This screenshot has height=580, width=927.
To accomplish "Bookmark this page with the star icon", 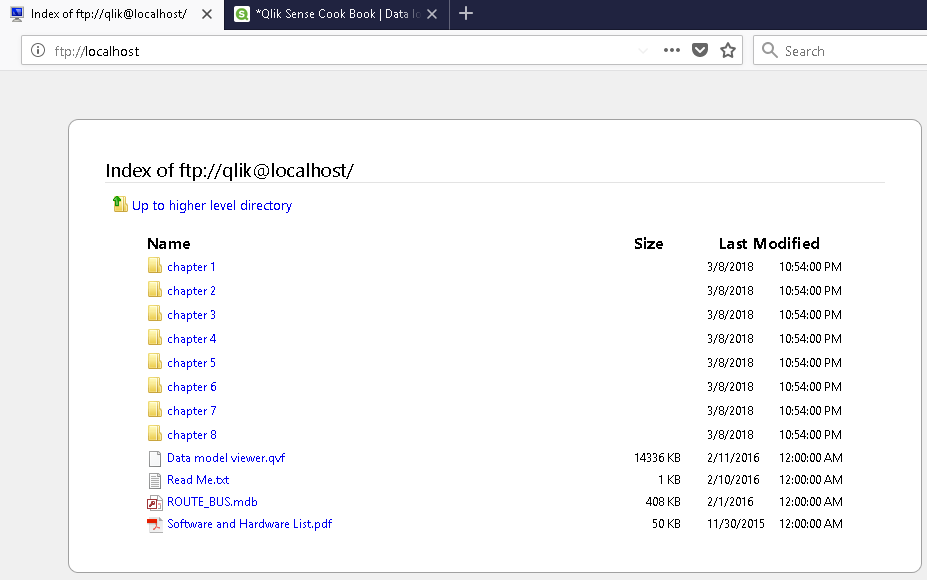I will (728, 50).
